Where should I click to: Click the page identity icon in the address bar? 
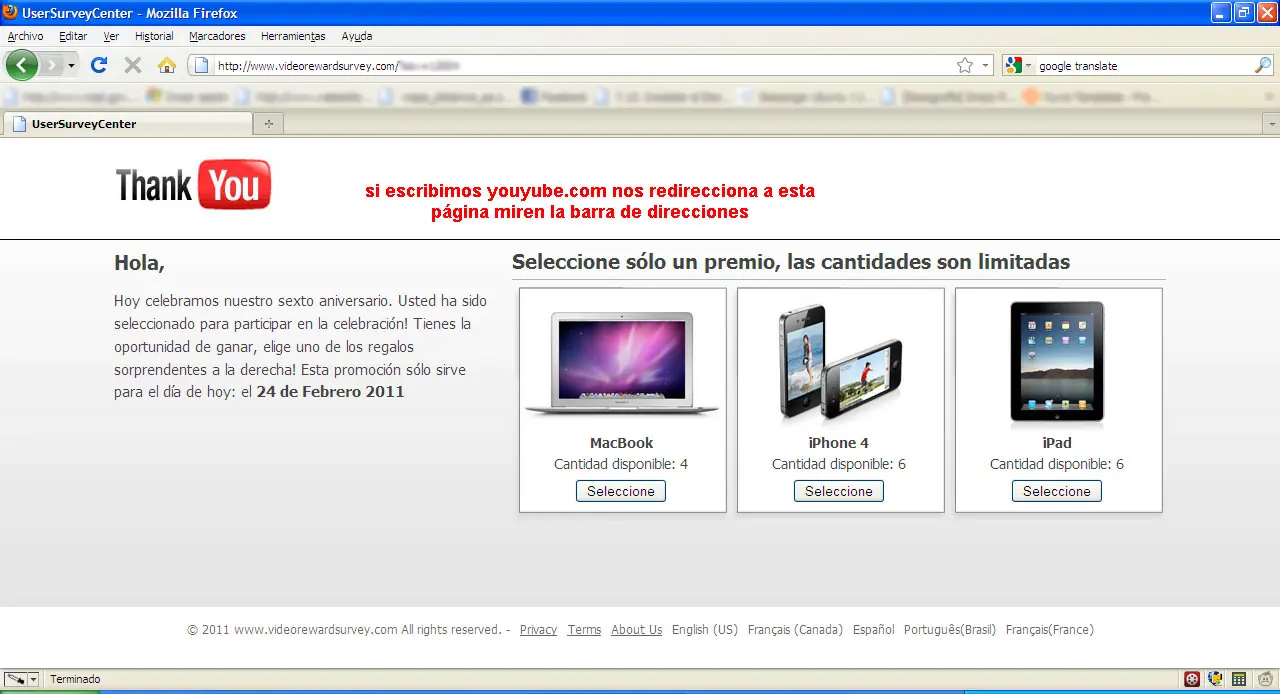pyautogui.click(x=201, y=66)
